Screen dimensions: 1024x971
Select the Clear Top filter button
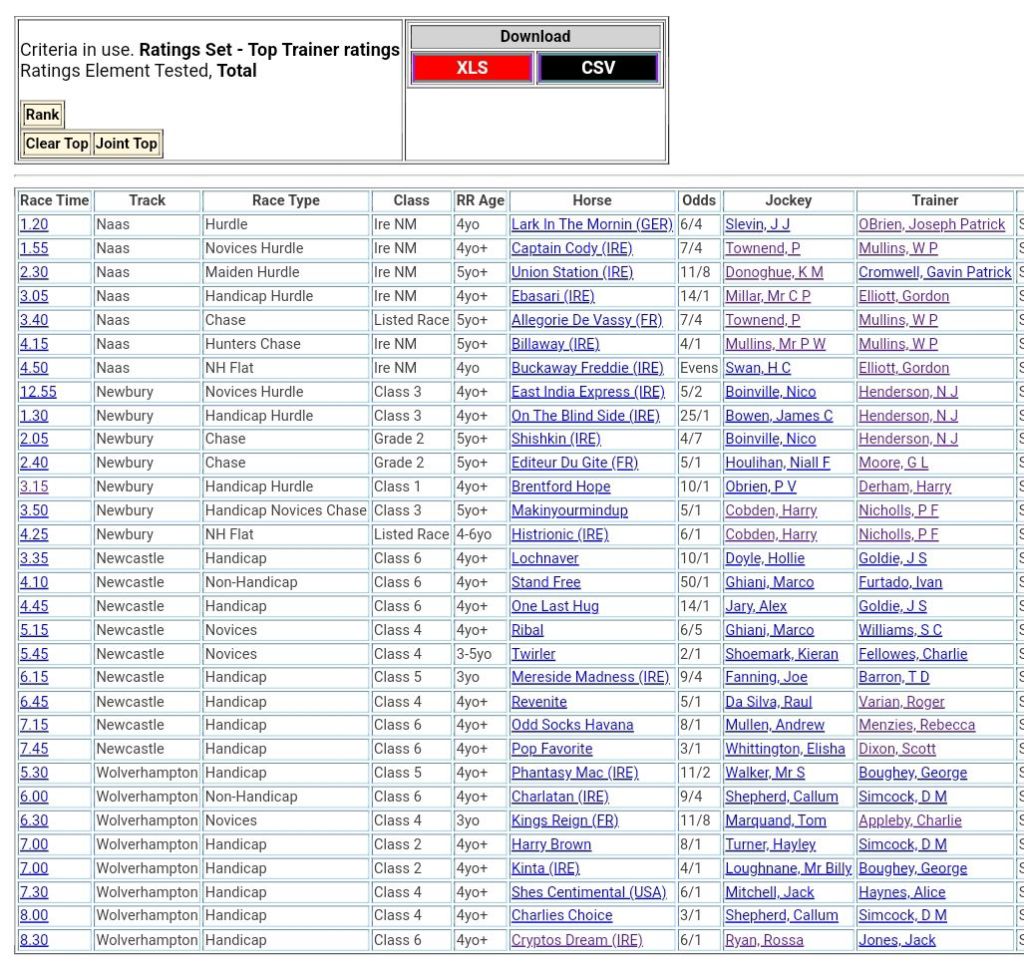coord(57,143)
